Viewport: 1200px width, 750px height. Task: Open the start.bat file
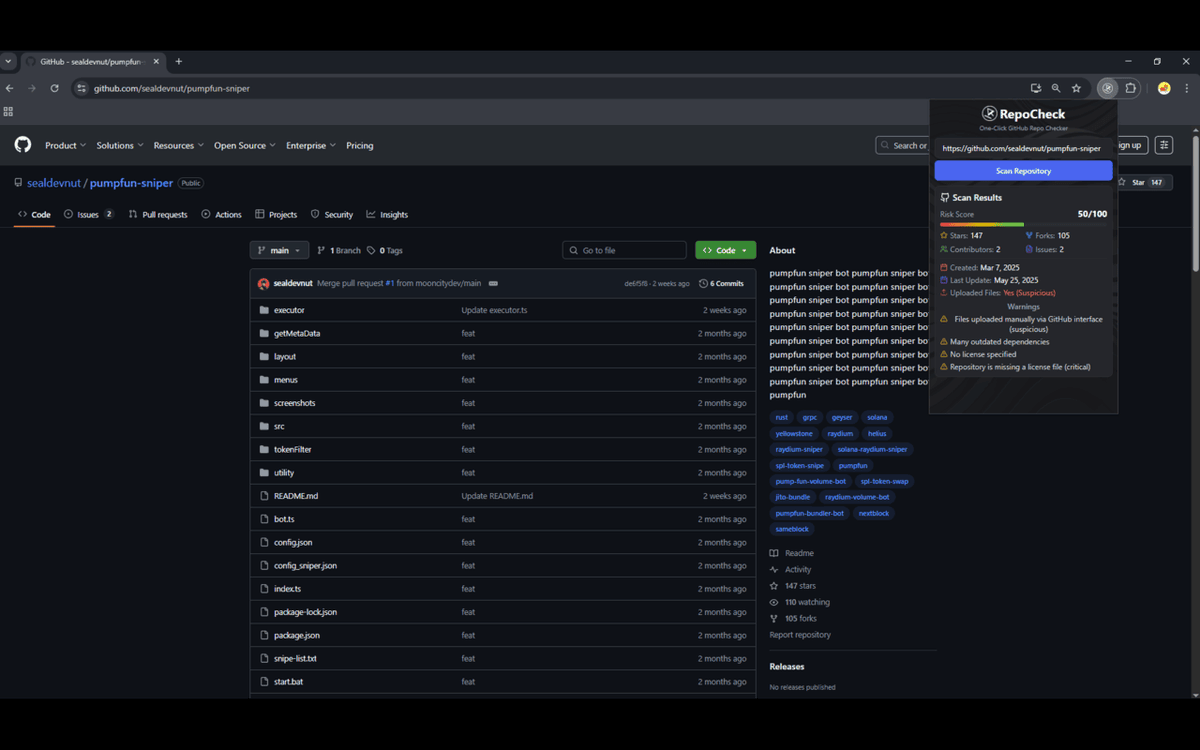pyautogui.click(x=288, y=681)
